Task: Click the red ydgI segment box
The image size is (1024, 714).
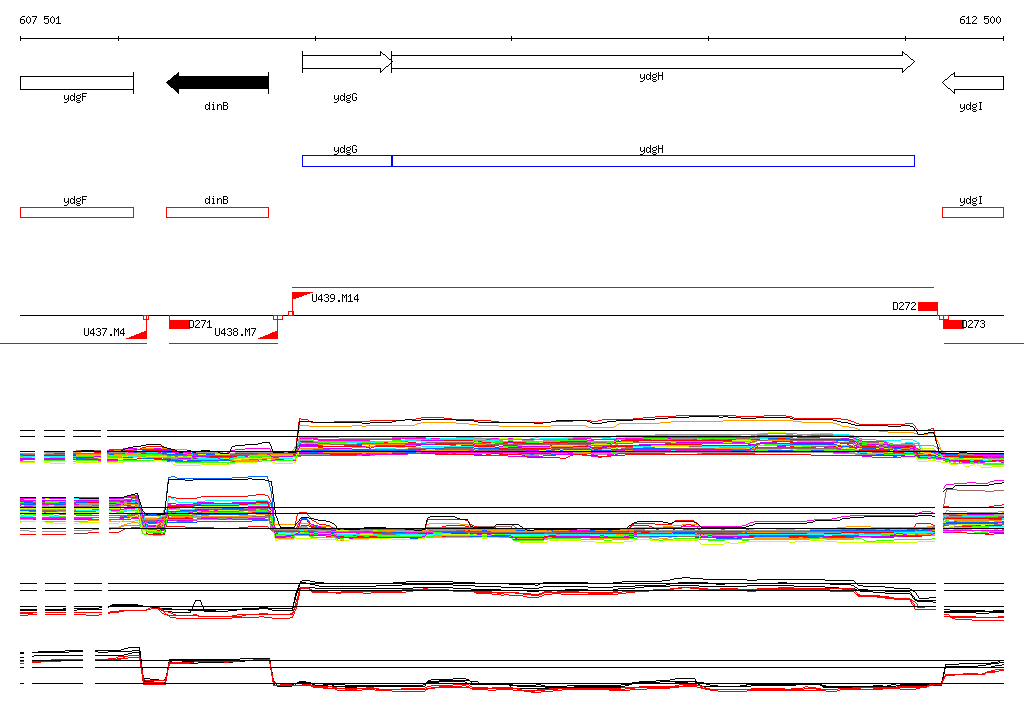Action: [x=973, y=212]
